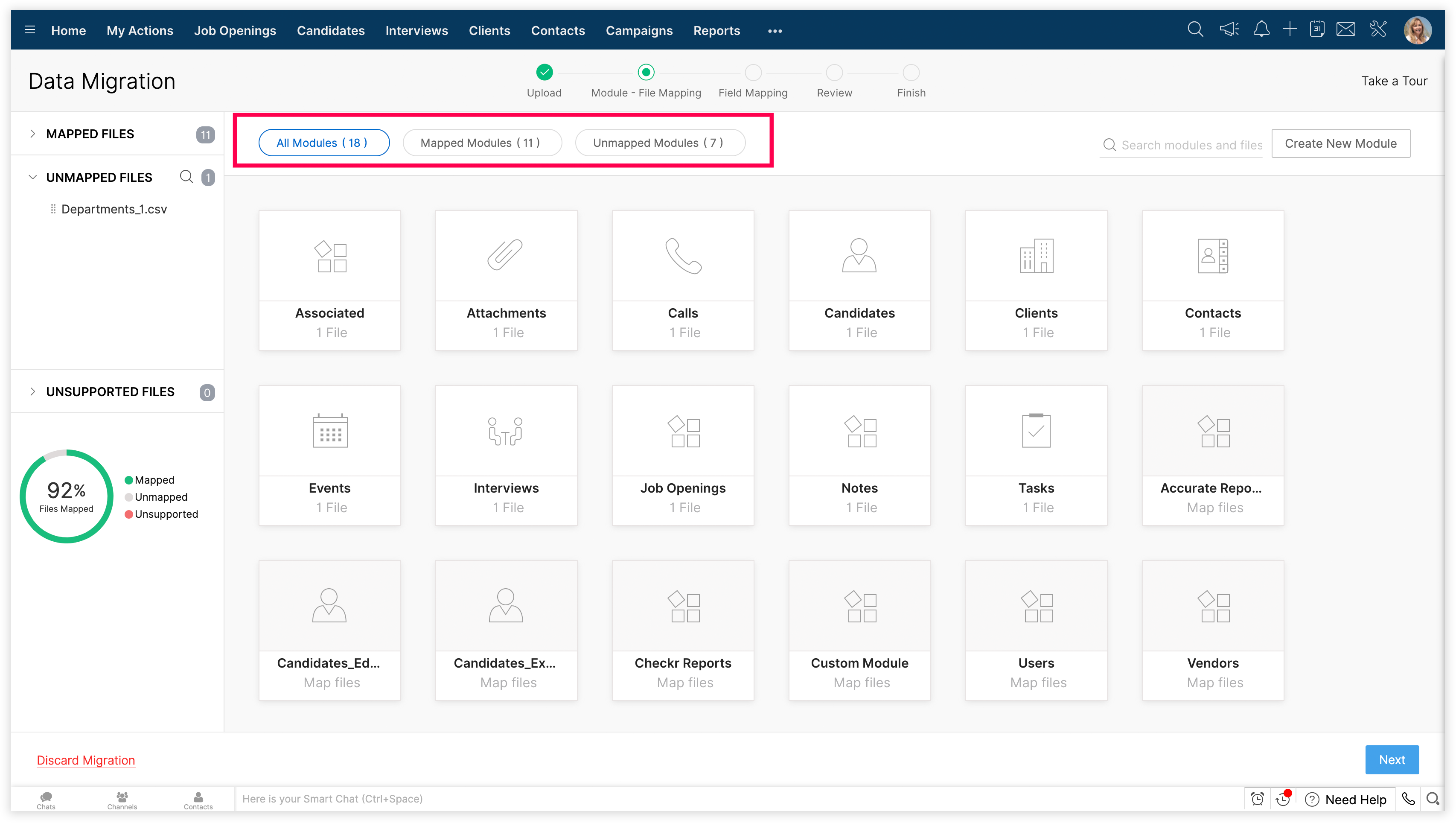Switch to Mapped Modules filter
Viewport: 1456px width, 823px height.
click(x=482, y=143)
